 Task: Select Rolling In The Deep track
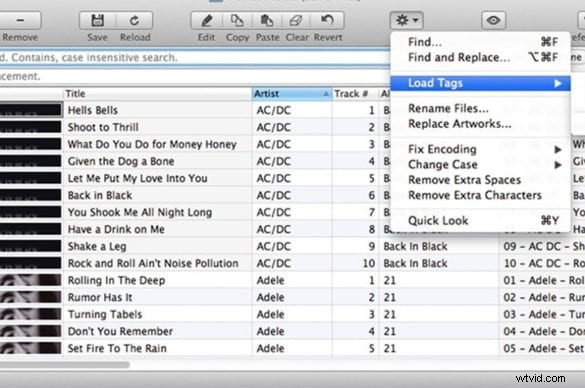point(116,281)
